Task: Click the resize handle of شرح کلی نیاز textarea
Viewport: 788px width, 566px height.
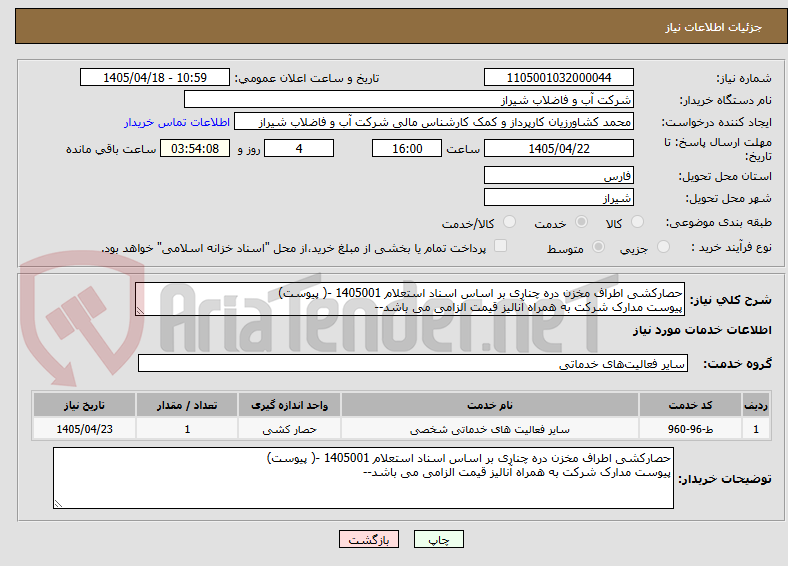Action: coord(140,311)
